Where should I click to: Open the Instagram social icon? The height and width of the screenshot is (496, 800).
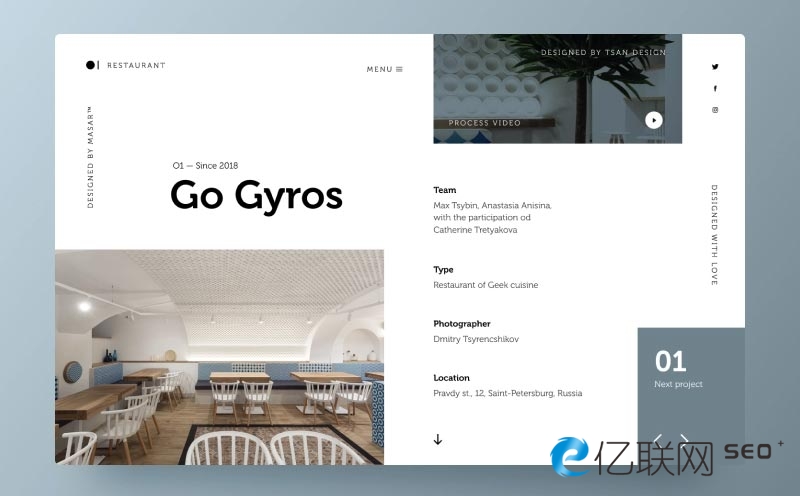coord(715,110)
